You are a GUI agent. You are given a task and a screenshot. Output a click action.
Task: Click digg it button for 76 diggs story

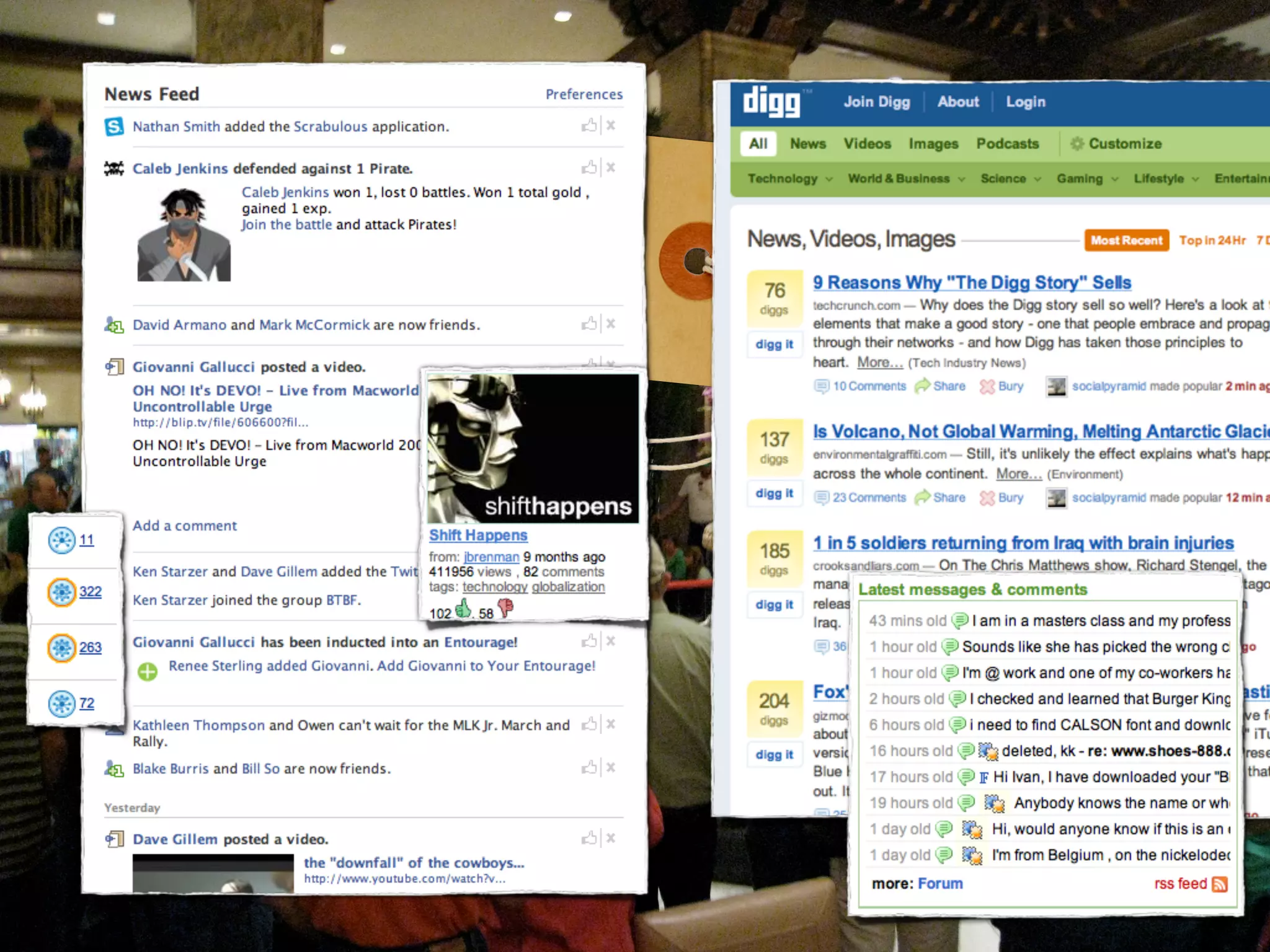pyautogui.click(x=774, y=345)
